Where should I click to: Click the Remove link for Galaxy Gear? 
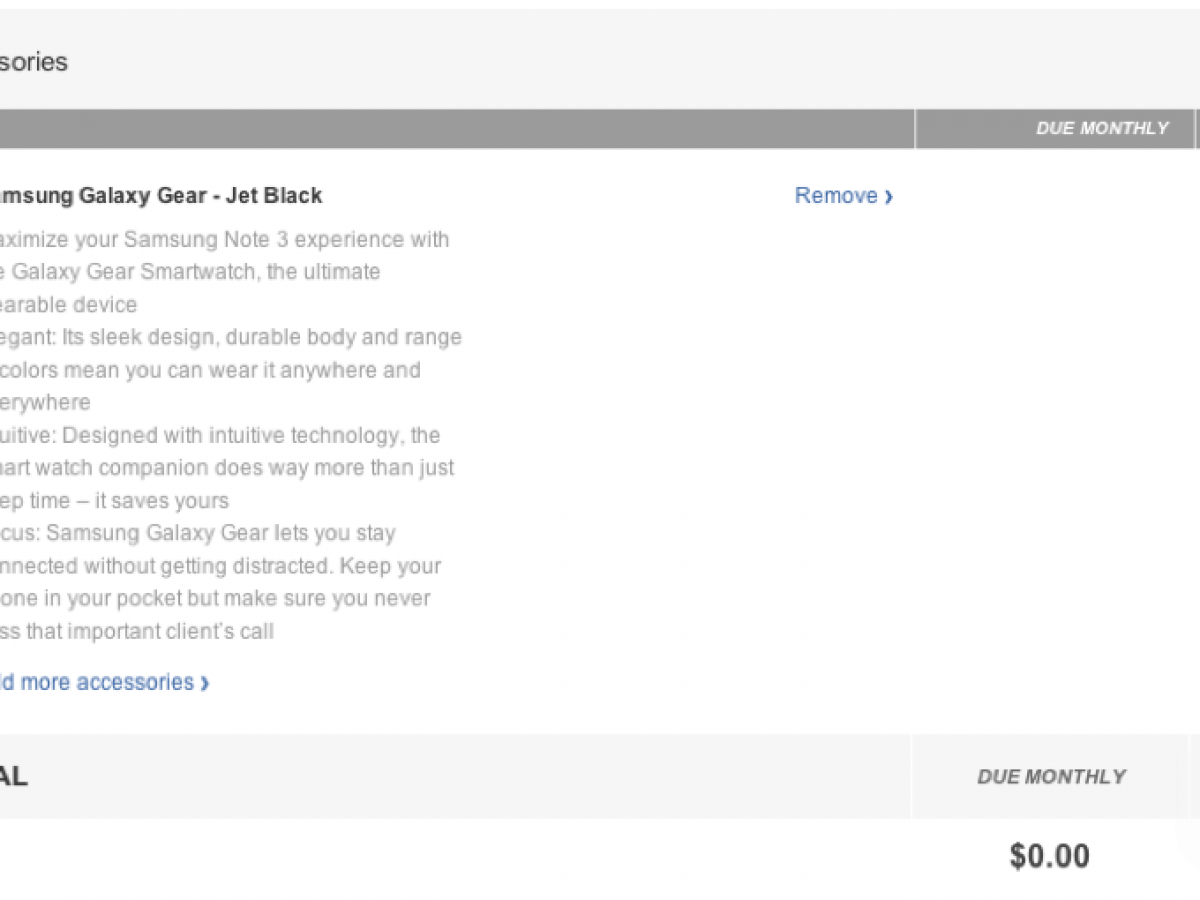point(836,196)
